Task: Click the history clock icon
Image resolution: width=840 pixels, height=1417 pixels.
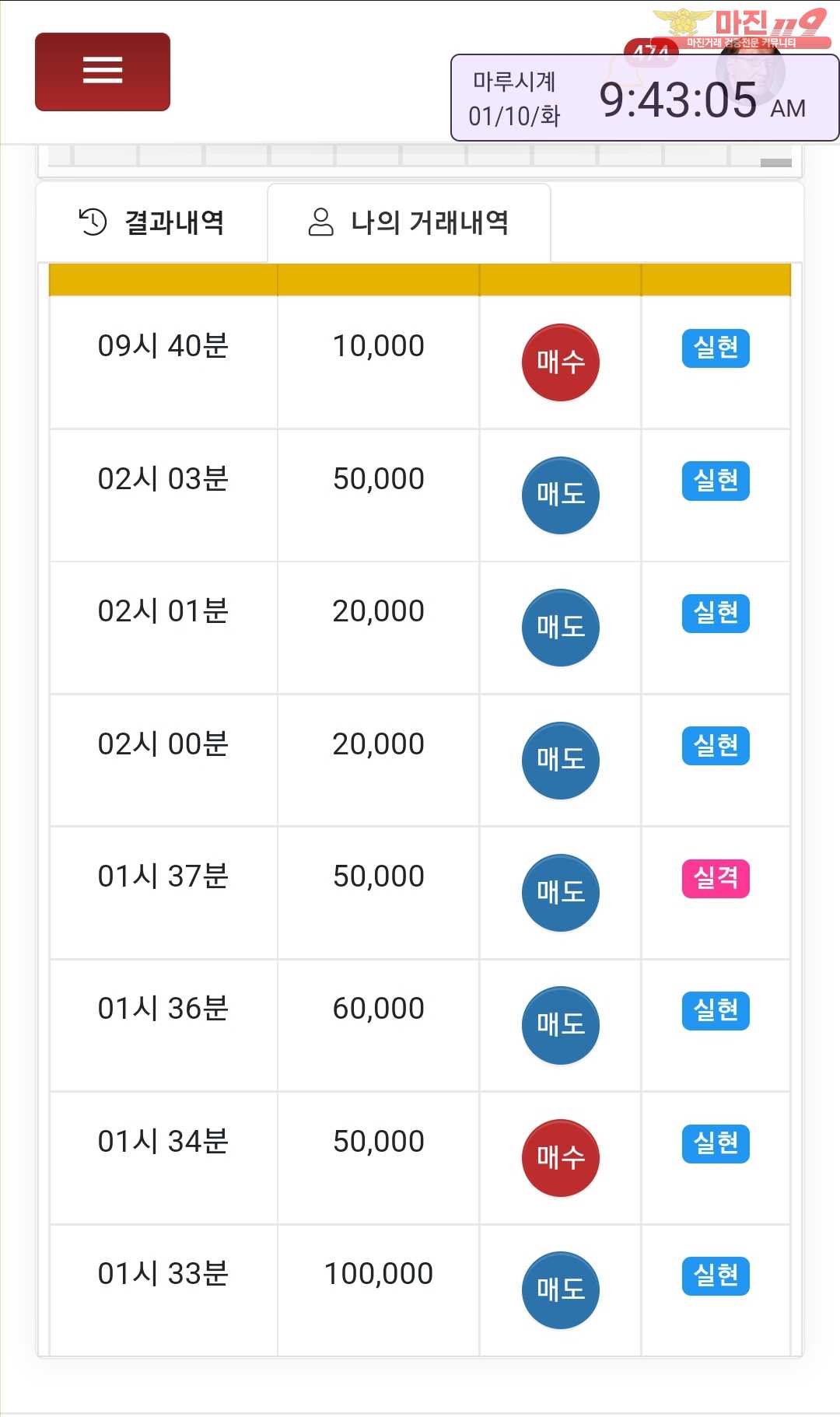Action: pyautogui.click(x=93, y=222)
